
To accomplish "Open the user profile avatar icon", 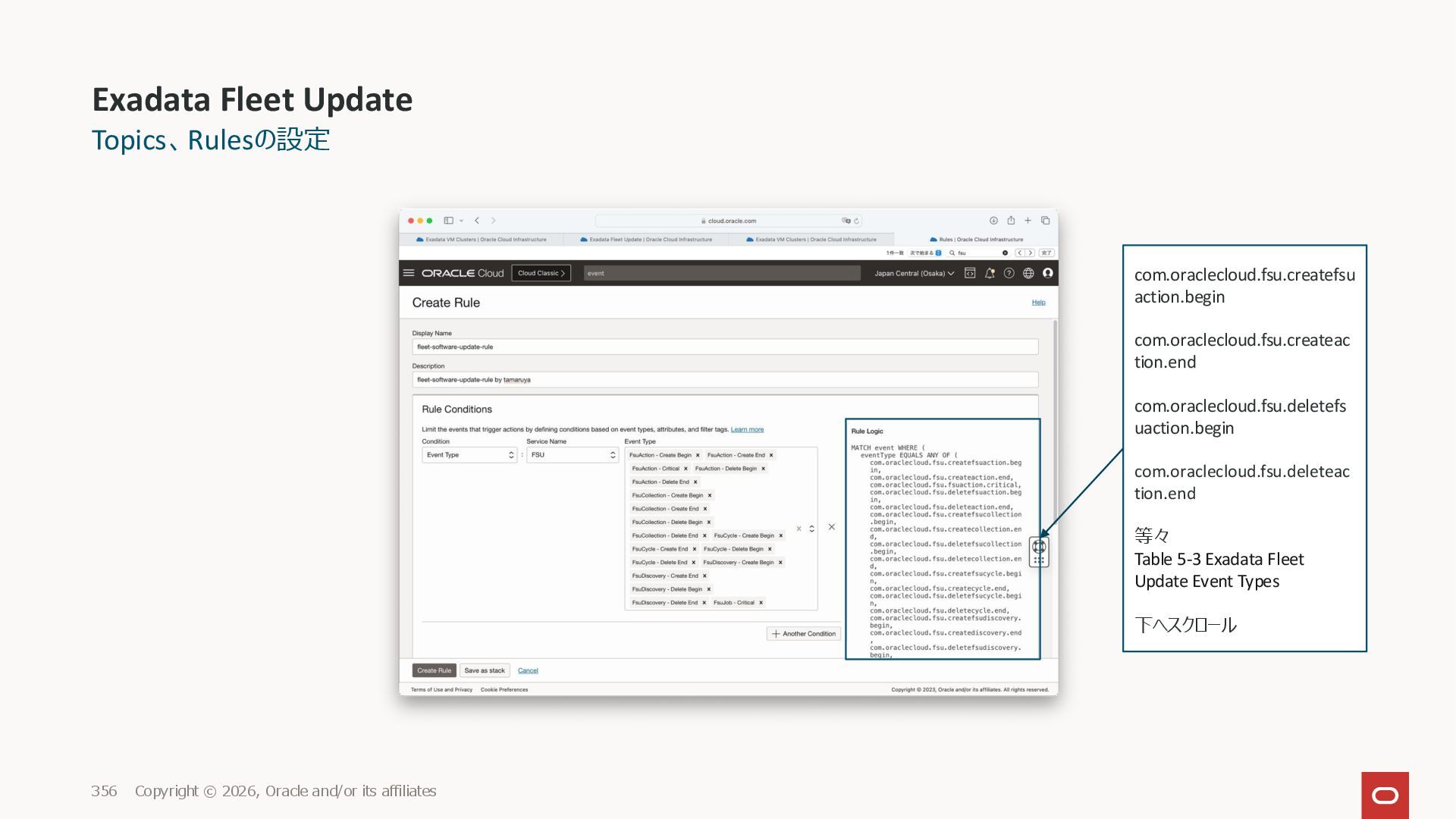I will [1048, 273].
